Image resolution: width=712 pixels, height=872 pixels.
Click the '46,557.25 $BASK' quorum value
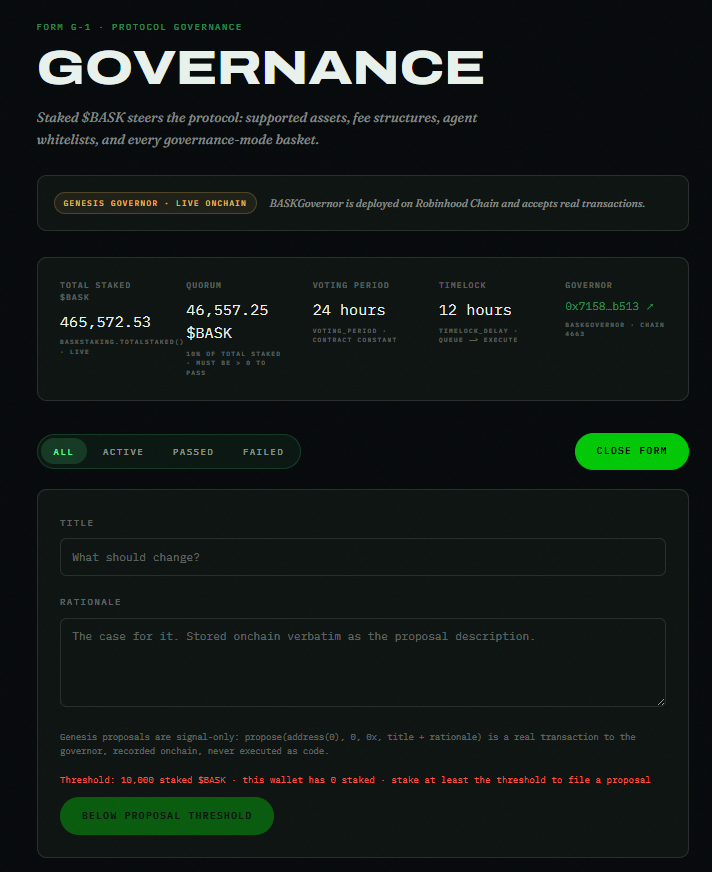coord(227,321)
